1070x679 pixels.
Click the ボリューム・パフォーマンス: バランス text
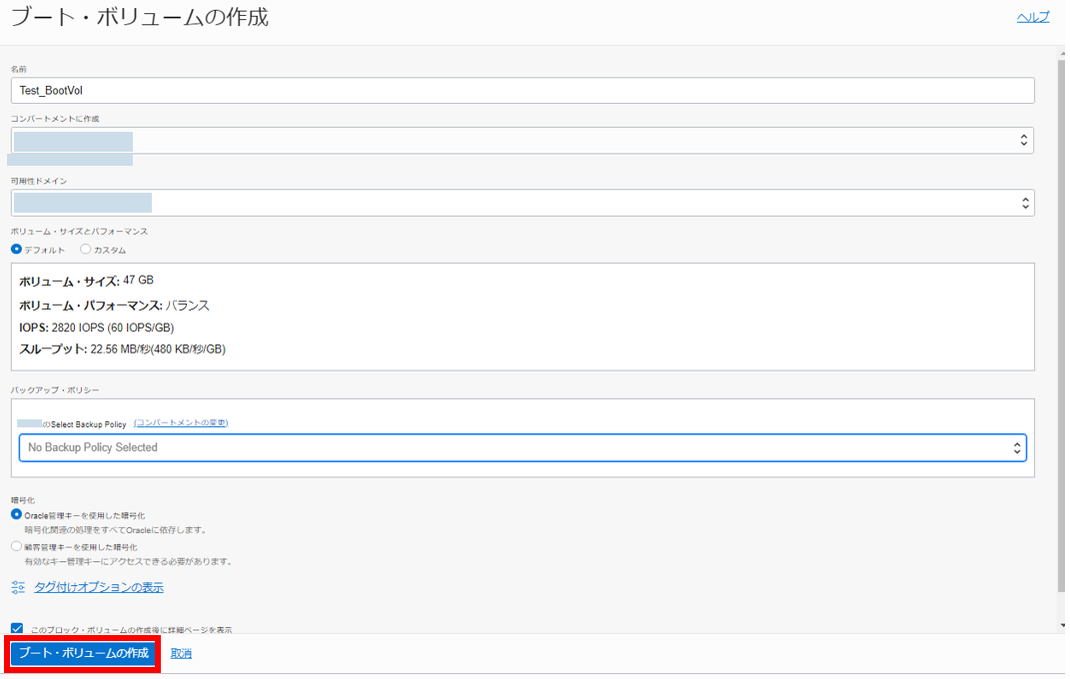click(114, 305)
